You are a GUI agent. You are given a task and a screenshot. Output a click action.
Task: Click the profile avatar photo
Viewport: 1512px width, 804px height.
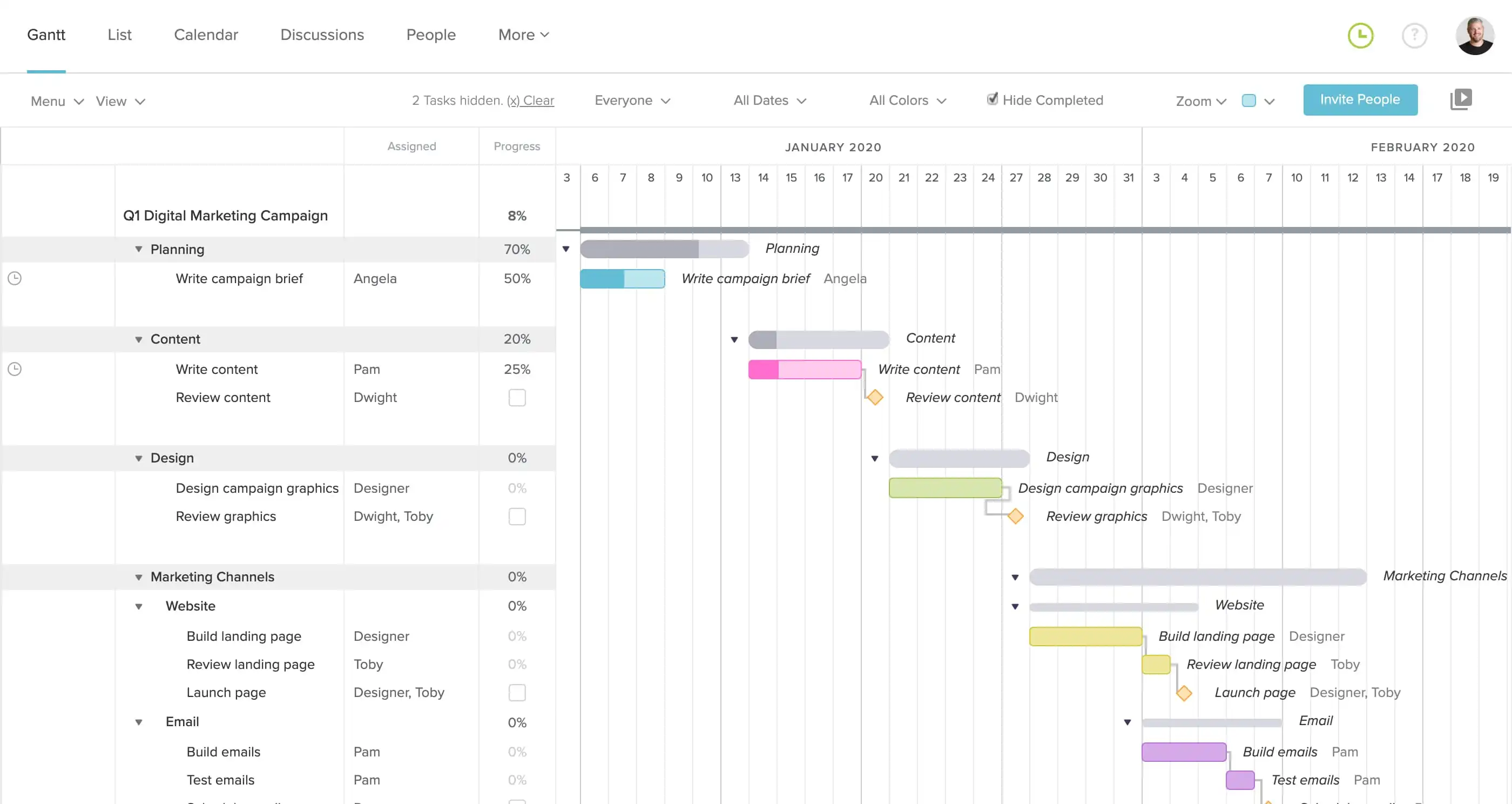click(x=1474, y=35)
